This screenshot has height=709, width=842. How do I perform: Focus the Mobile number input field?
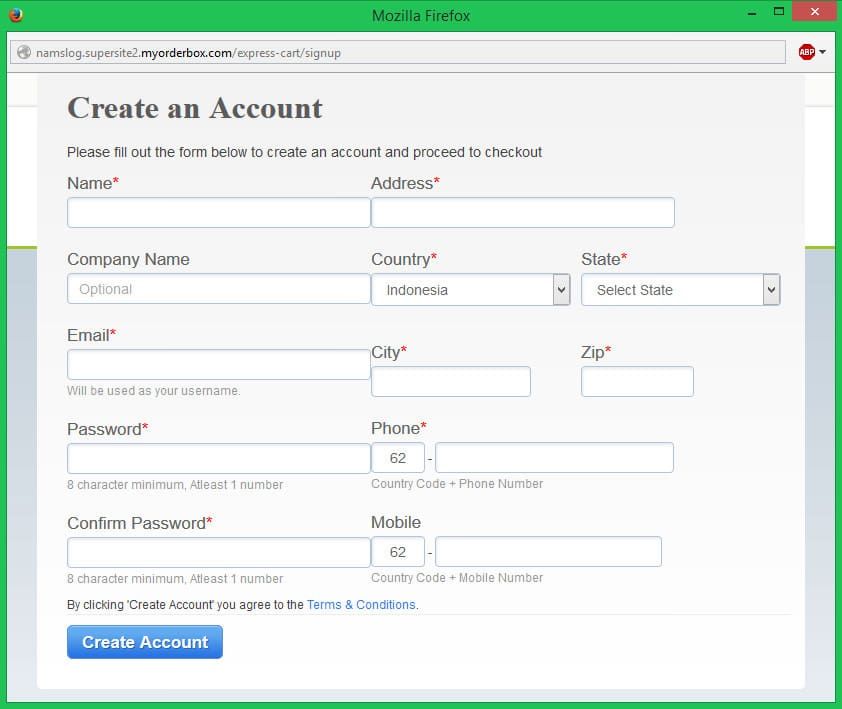coord(548,552)
